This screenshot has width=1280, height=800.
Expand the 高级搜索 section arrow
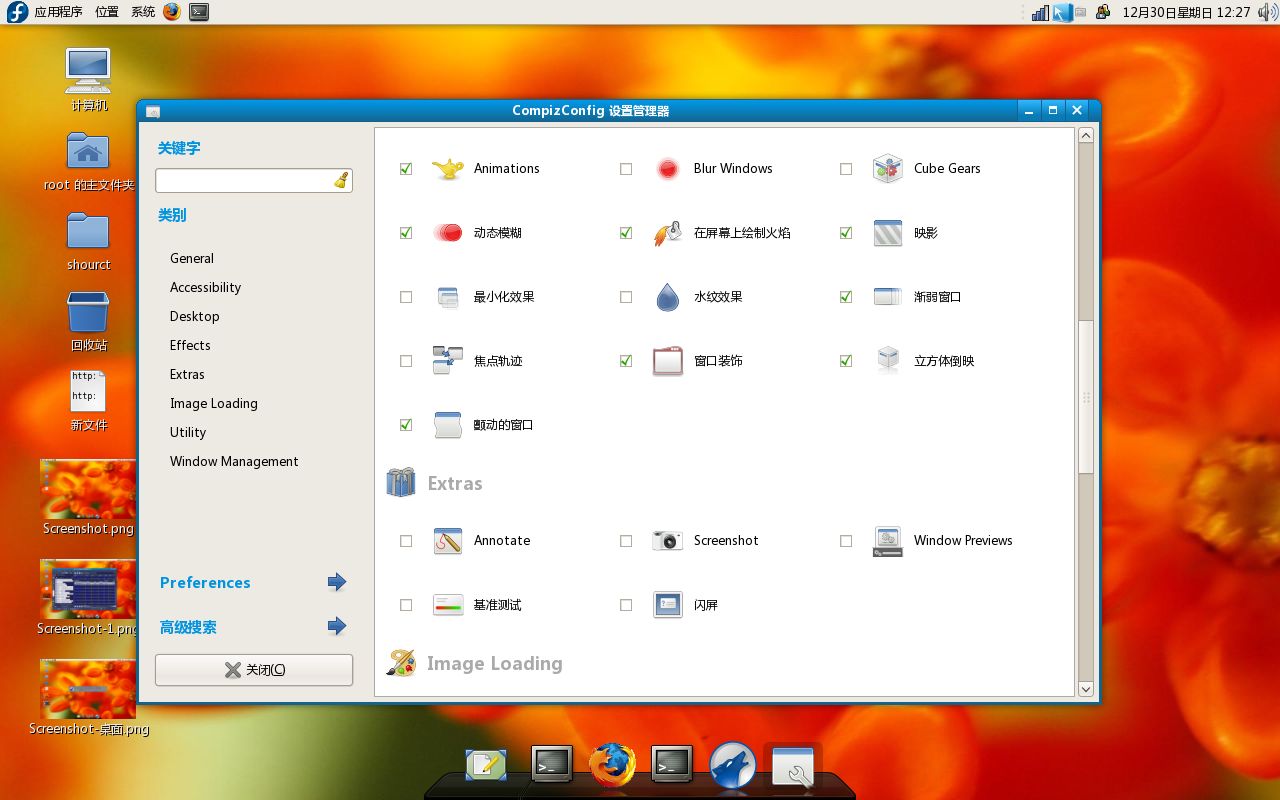(x=336, y=627)
